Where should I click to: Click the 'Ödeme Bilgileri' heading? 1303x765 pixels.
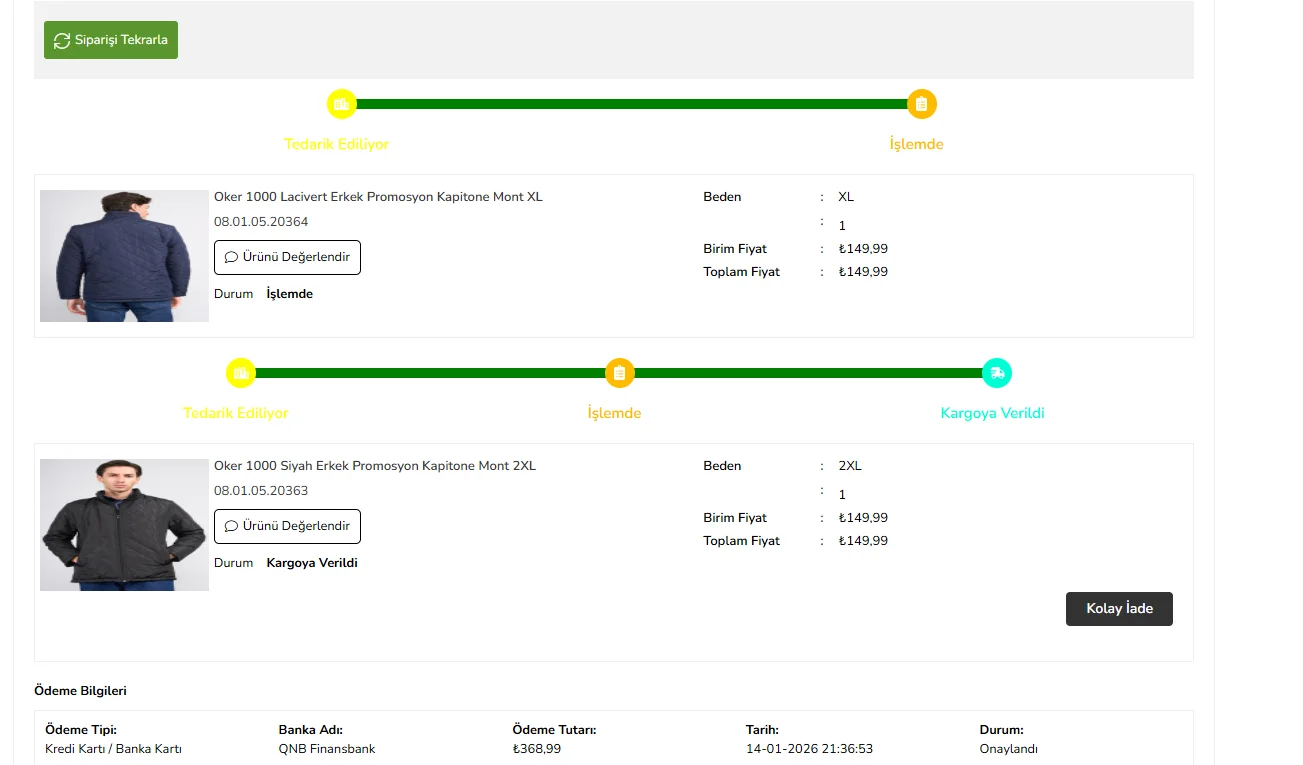point(80,691)
